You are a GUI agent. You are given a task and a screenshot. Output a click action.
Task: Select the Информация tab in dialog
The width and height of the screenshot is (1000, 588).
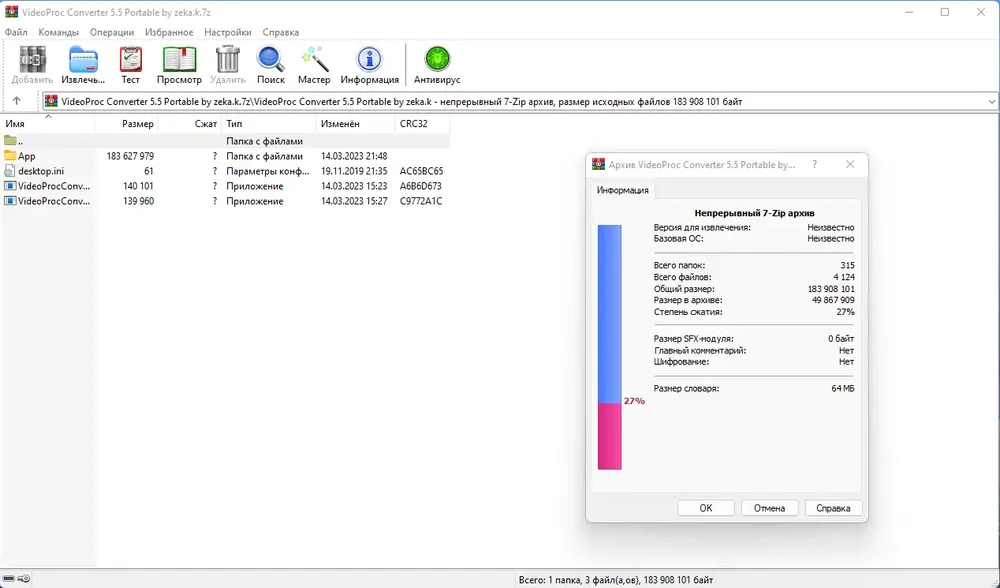pyautogui.click(x=622, y=190)
